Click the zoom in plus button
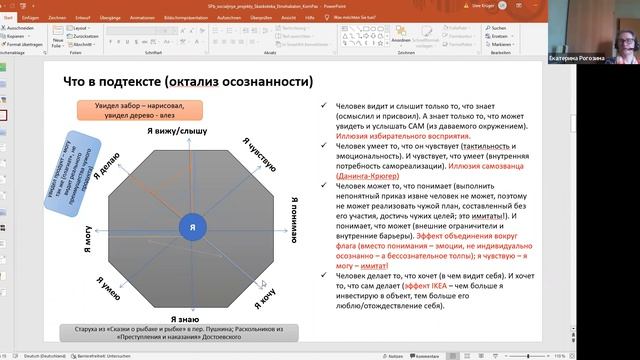 tap(548, 356)
